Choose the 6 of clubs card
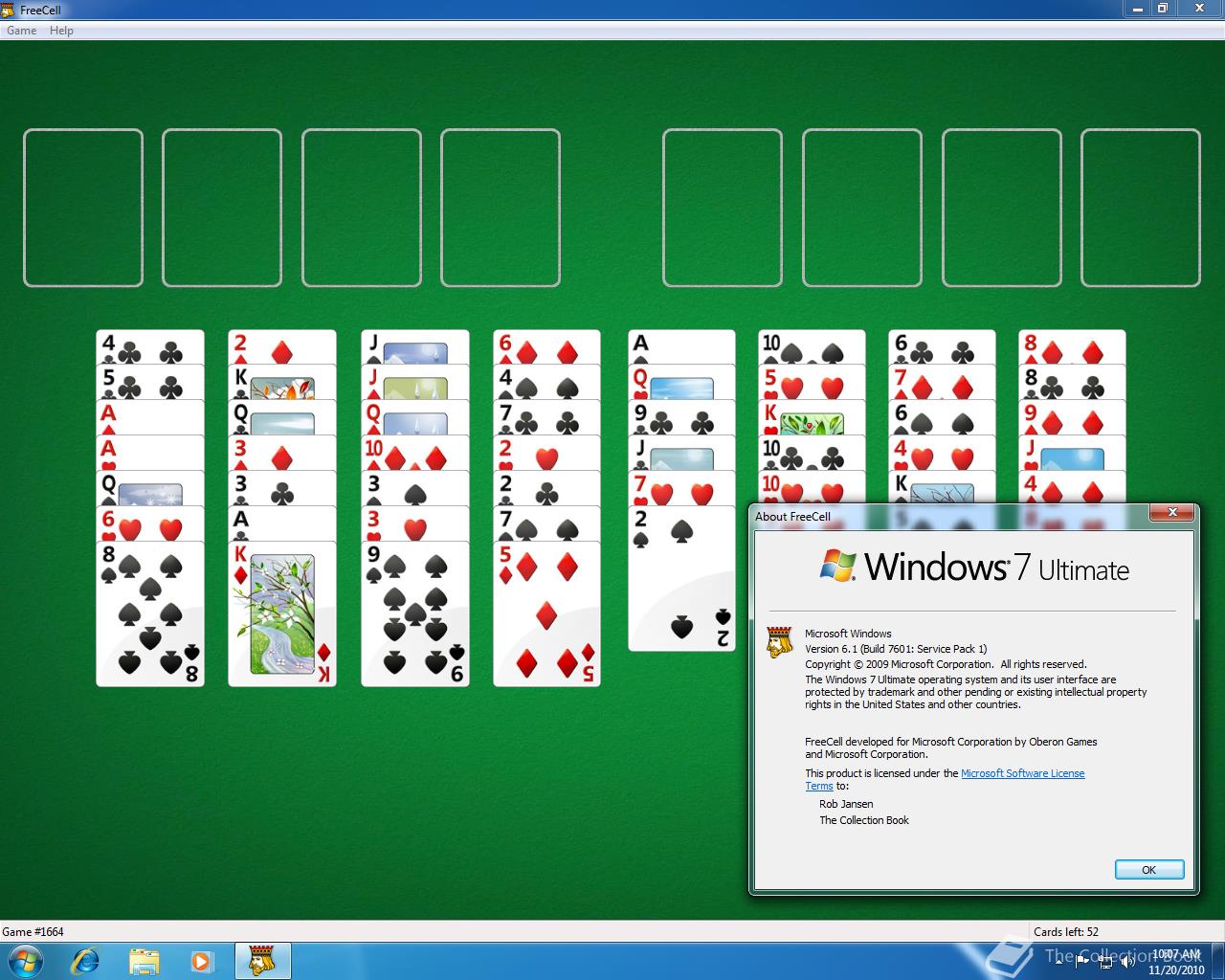This screenshot has height=980, width=1225. [x=942, y=347]
